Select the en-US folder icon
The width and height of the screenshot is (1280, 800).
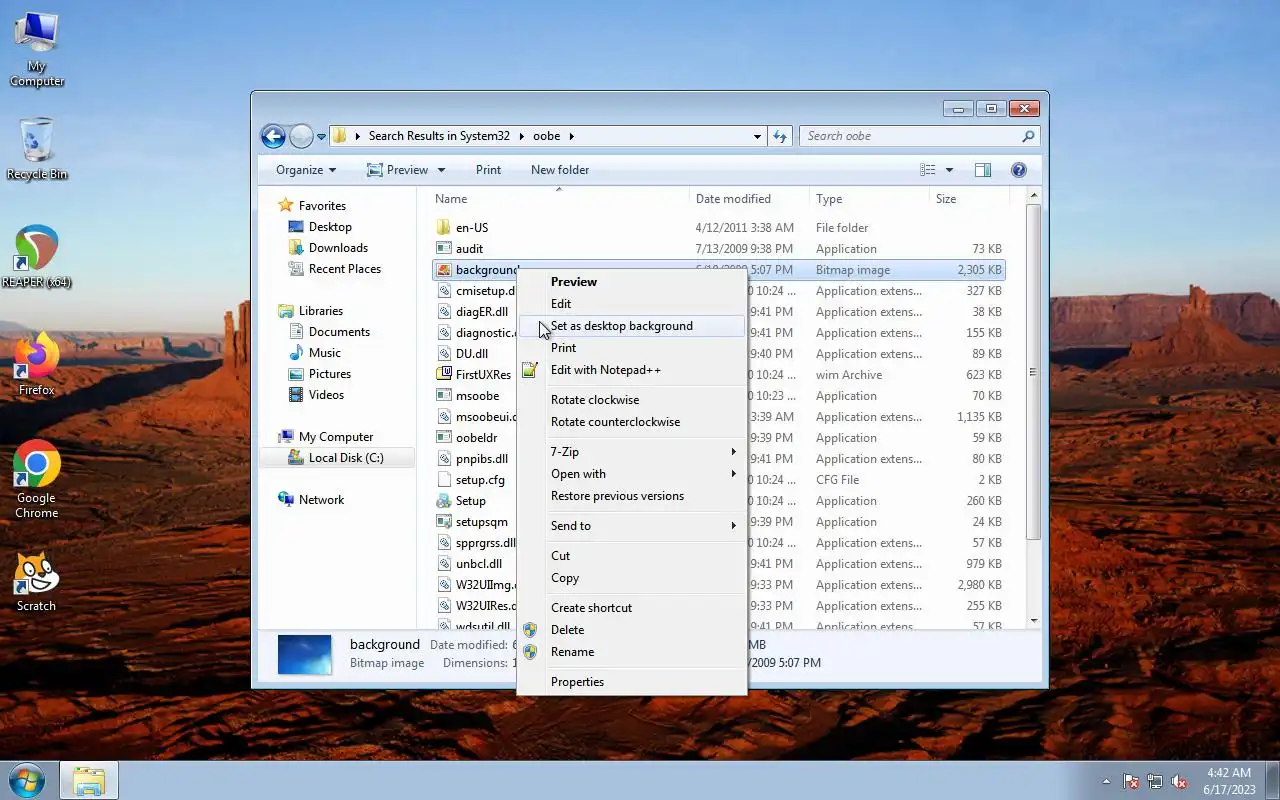pyautogui.click(x=444, y=227)
